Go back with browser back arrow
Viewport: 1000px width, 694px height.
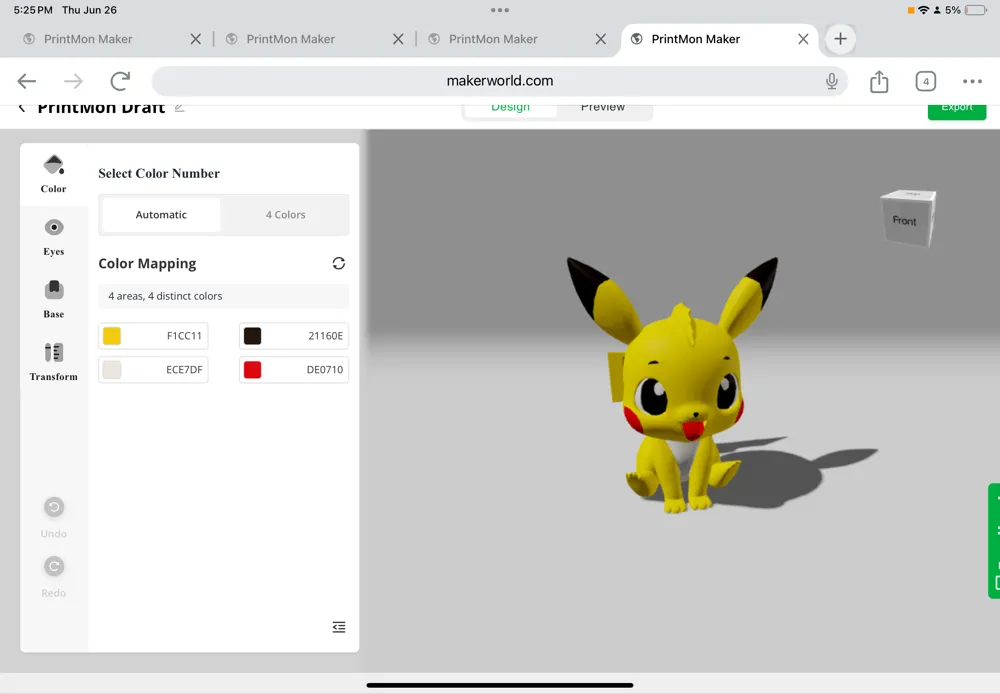coord(27,81)
